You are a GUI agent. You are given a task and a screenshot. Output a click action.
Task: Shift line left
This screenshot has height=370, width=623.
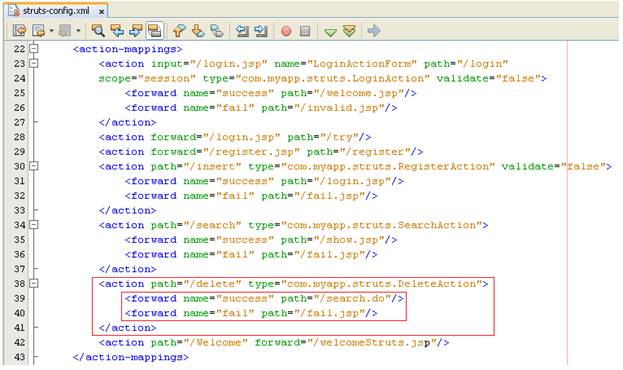(x=242, y=31)
